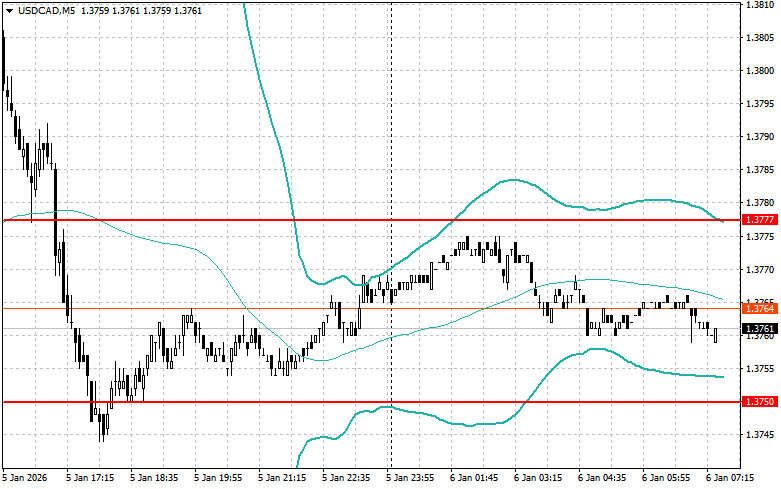The height and width of the screenshot is (489, 781).
Task: Click the 5 Jan 21:15 time label
Action: (x=282, y=478)
